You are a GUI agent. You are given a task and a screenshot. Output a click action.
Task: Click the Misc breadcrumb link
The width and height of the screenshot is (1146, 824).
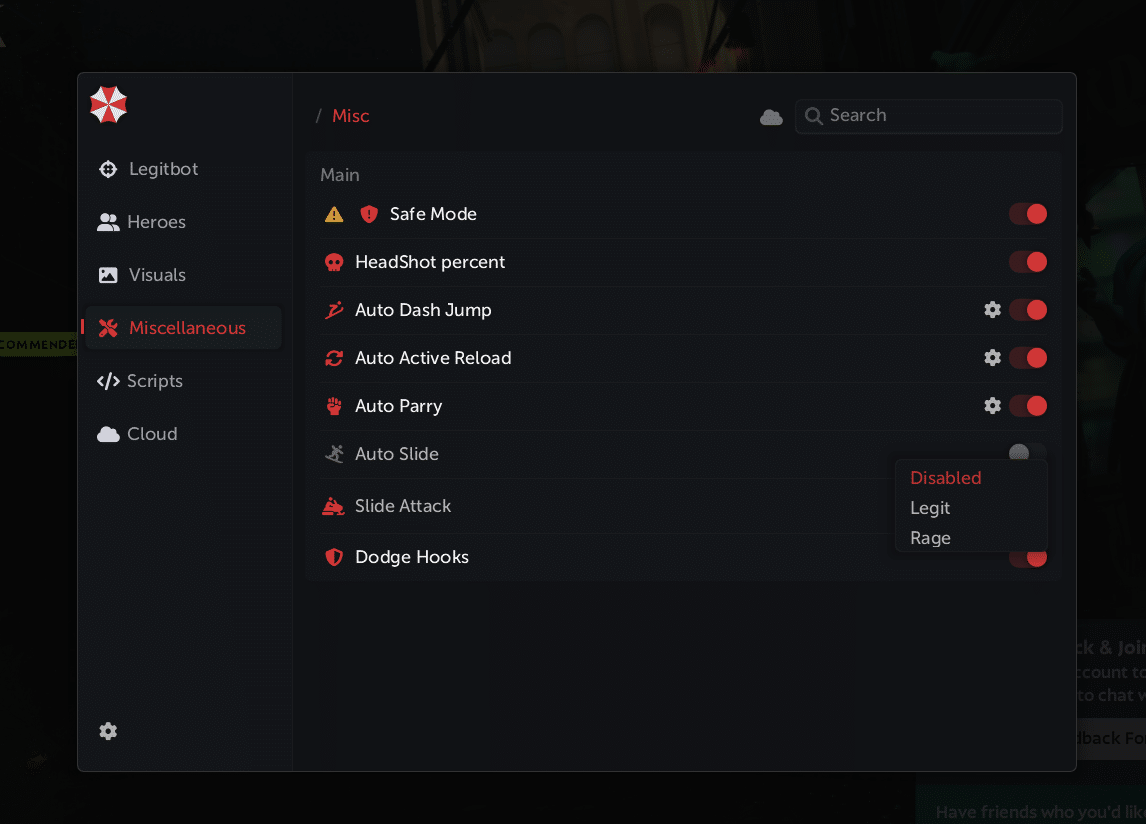(351, 116)
